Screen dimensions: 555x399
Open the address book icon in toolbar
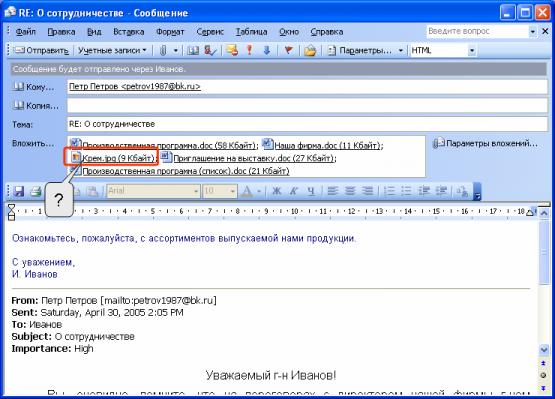193,51
